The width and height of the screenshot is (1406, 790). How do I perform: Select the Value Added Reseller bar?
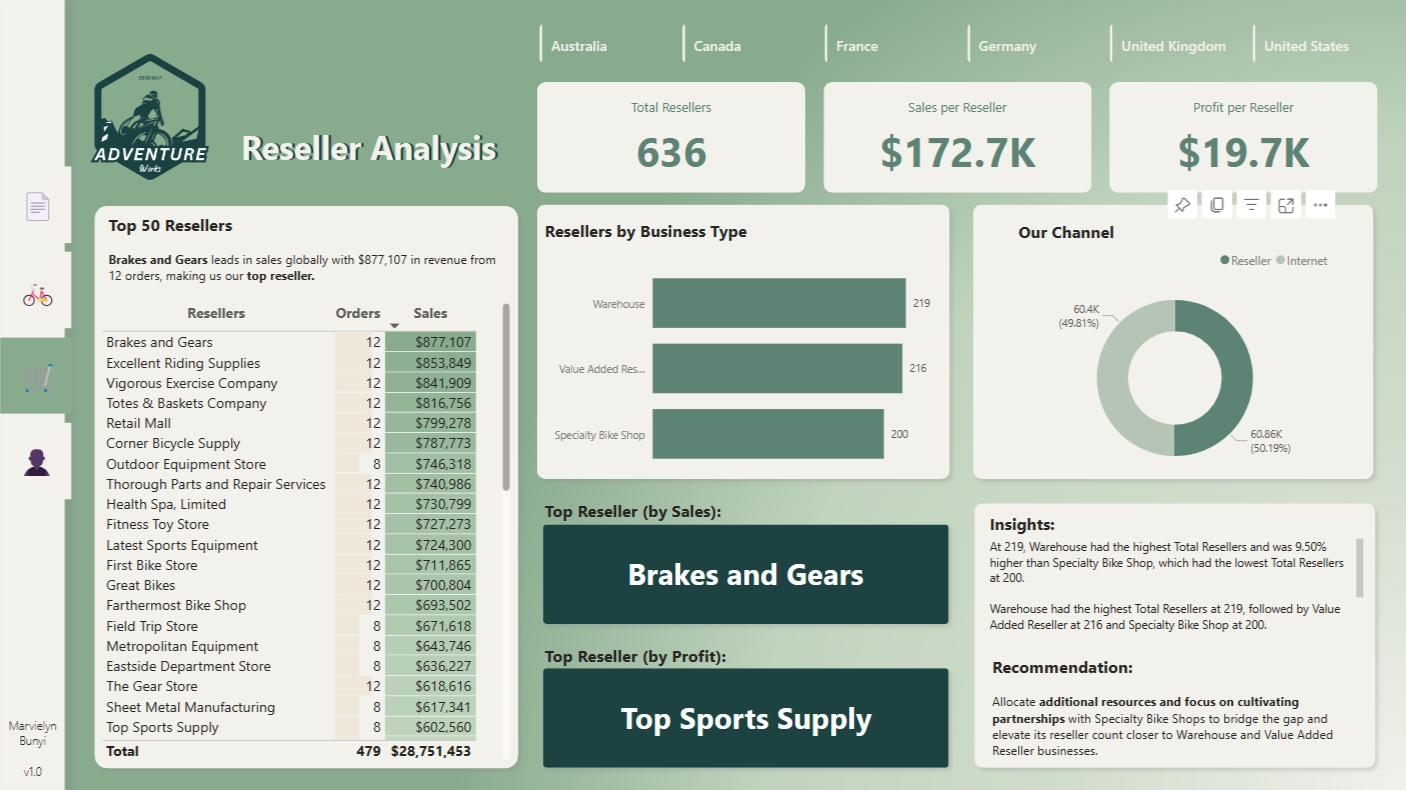(777, 368)
